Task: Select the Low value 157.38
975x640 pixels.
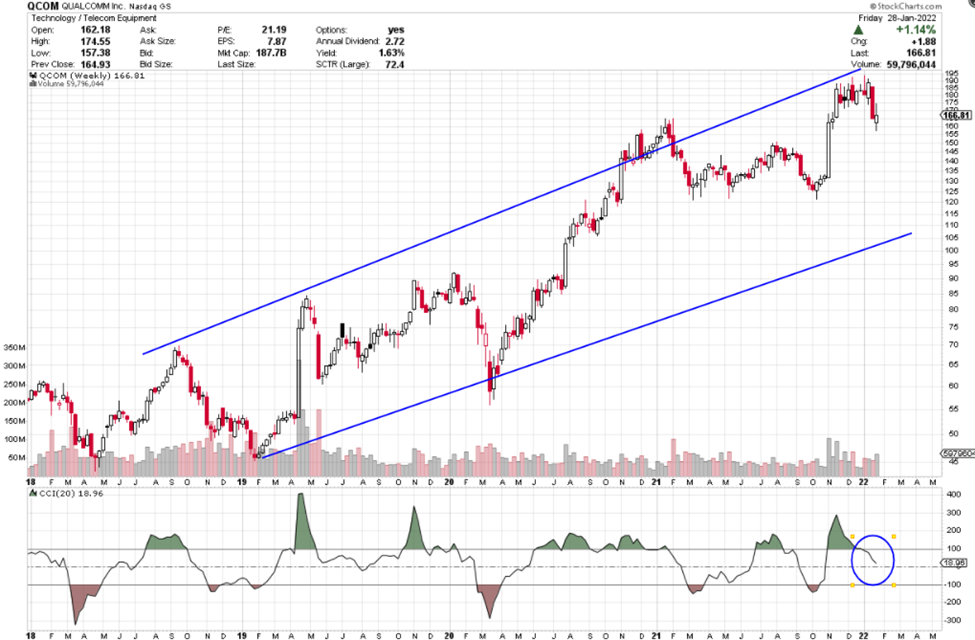Action: (x=95, y=53)
